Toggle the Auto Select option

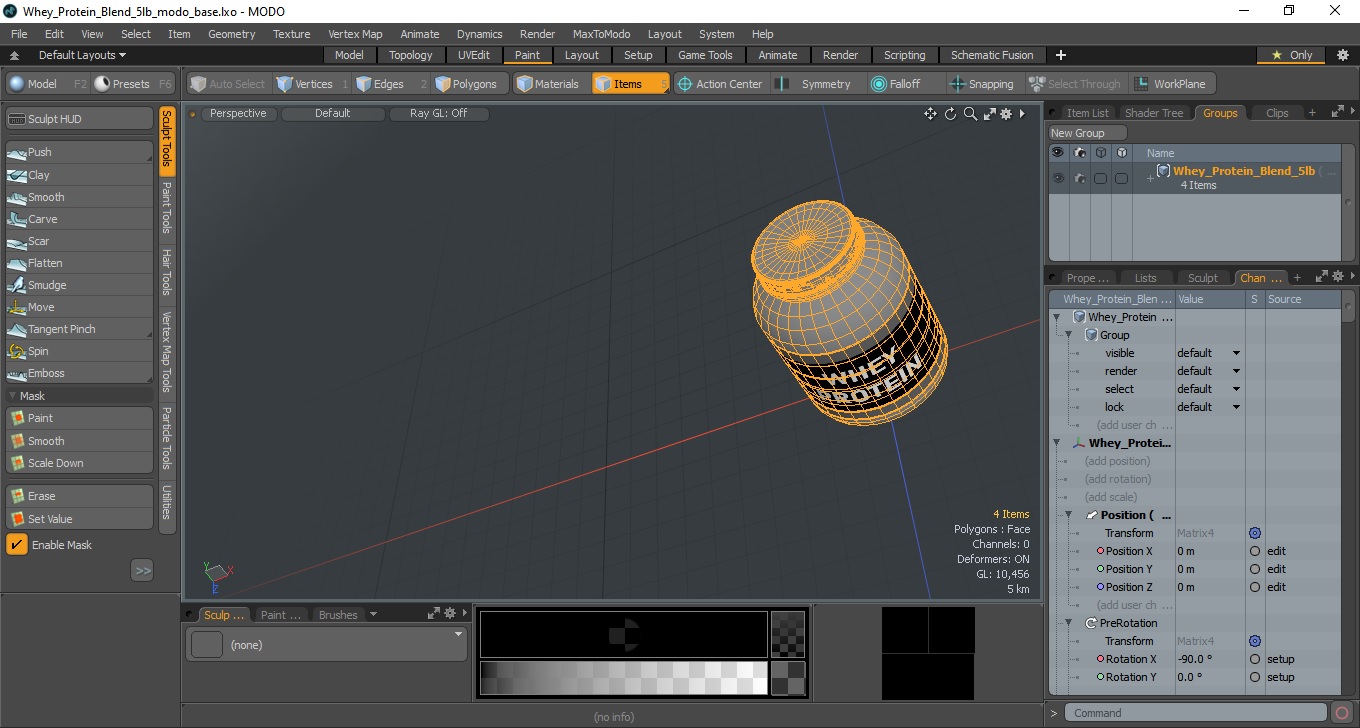tap(228, 84)
